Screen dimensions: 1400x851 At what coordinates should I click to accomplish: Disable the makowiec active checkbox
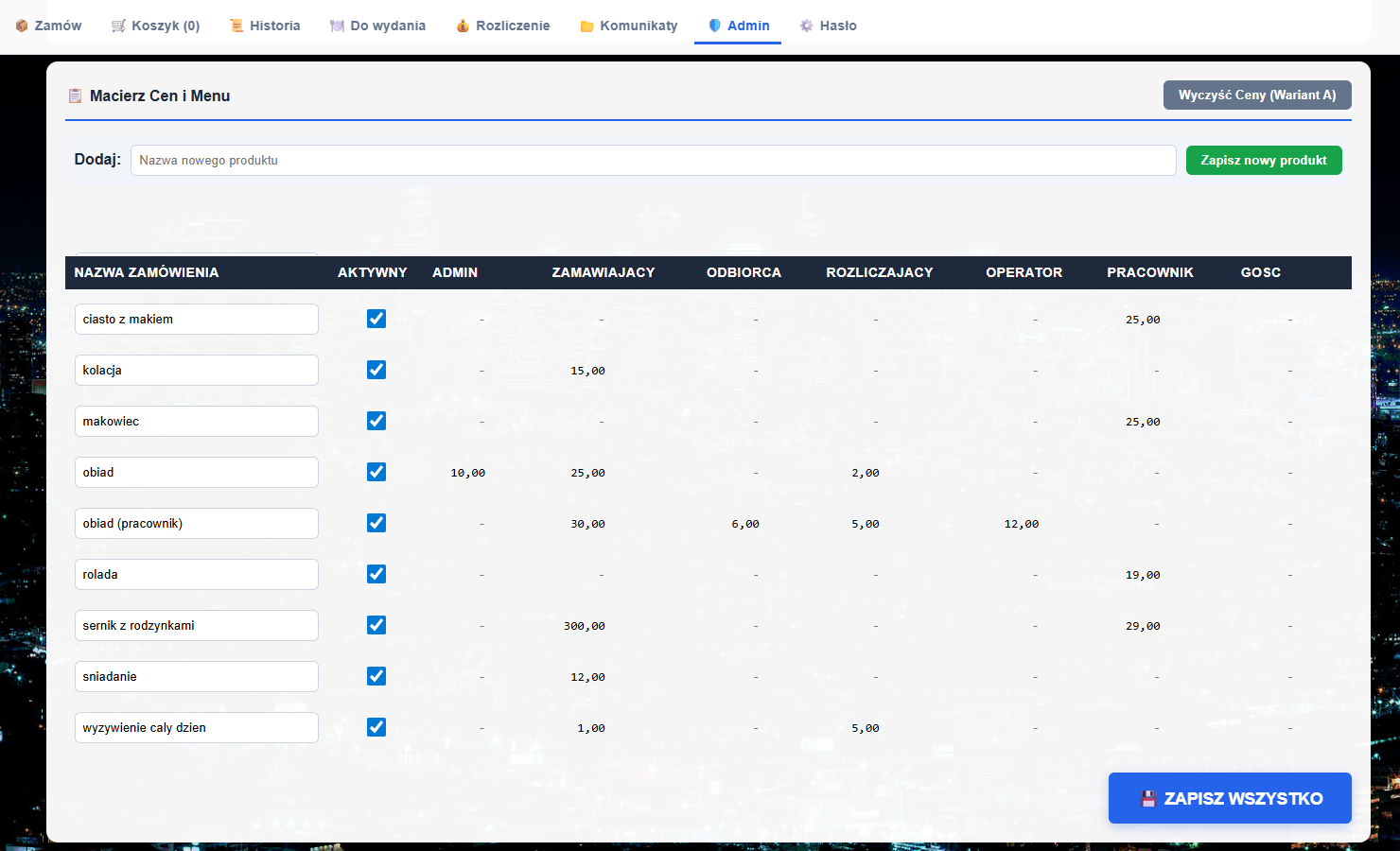[x=376, y=421]
